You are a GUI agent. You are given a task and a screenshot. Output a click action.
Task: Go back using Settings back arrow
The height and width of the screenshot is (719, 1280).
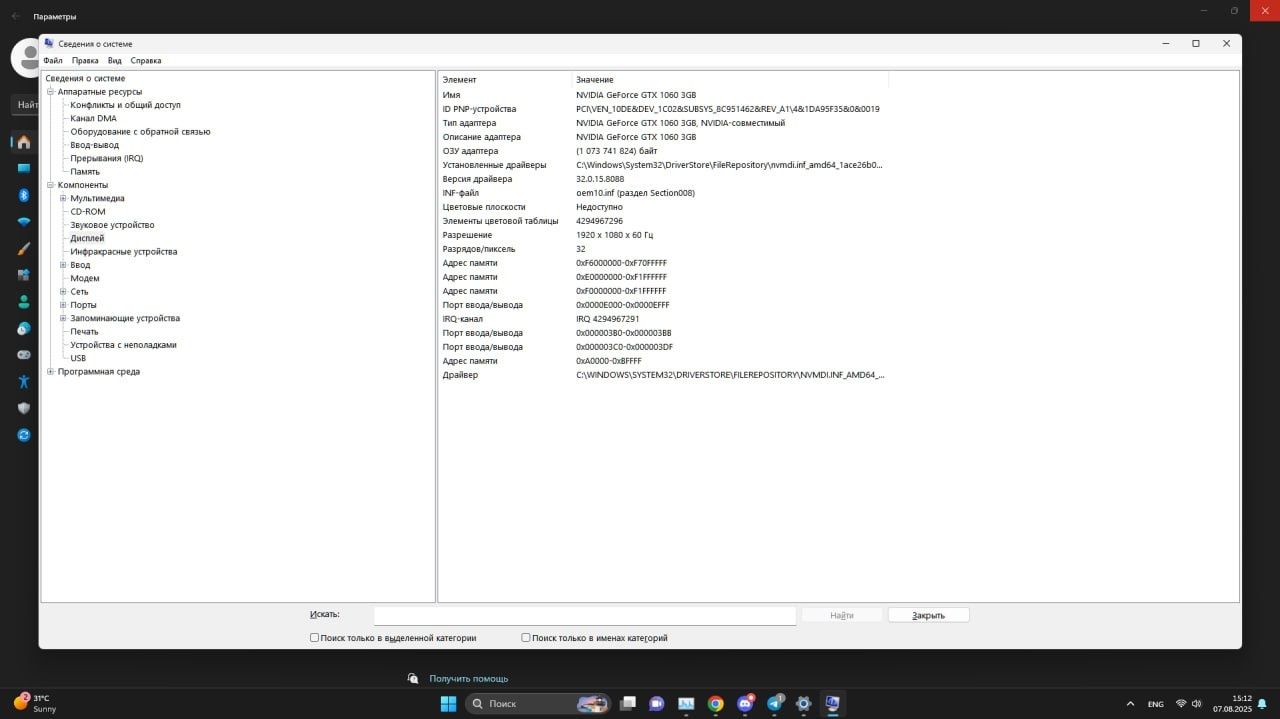point(15,16)
